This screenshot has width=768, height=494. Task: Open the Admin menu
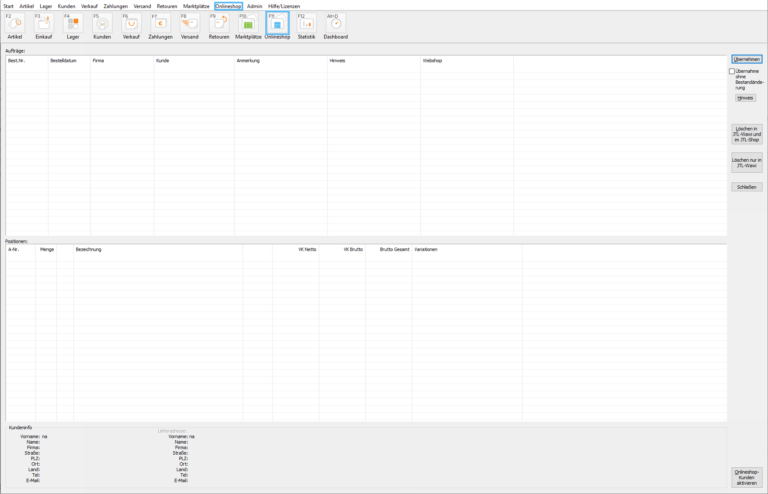click(255, 6)
